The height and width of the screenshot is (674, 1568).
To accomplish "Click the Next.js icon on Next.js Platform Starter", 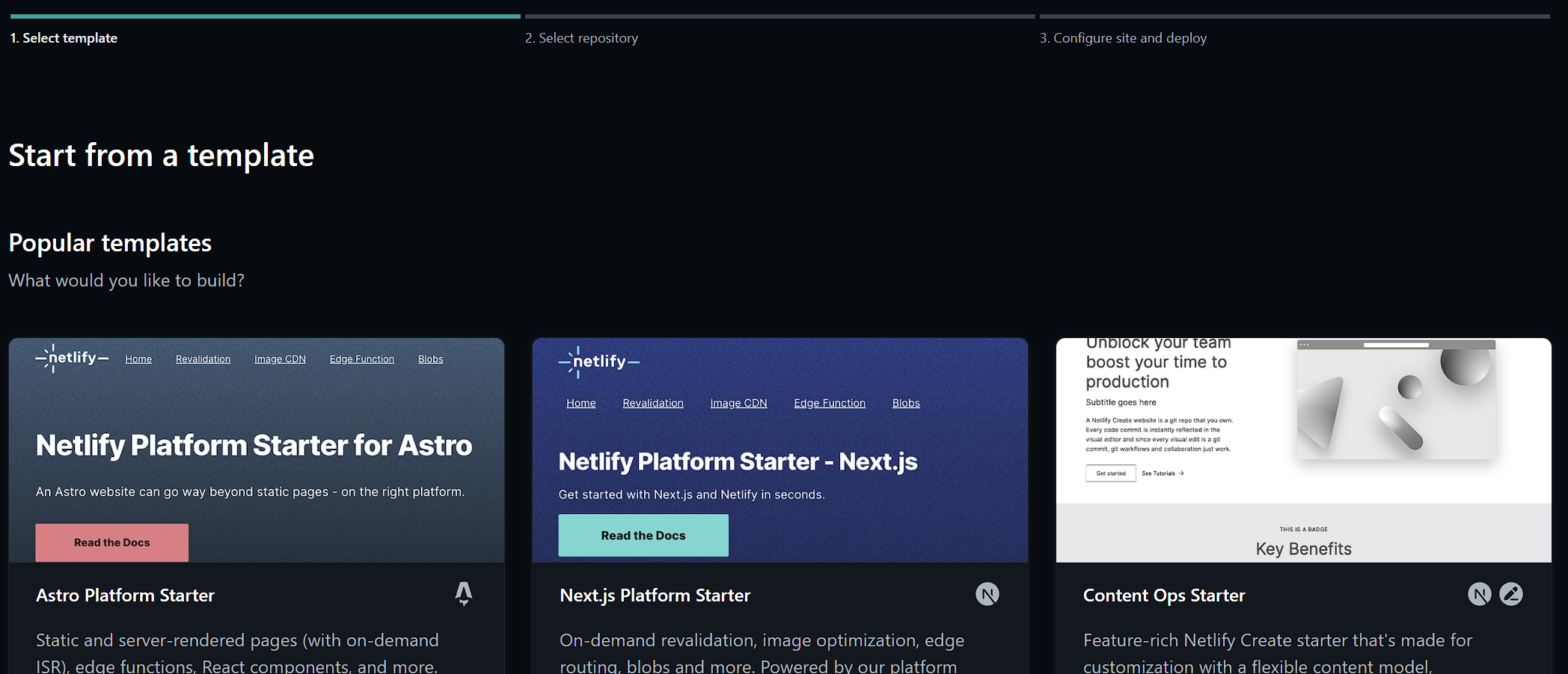I will click(987, 595).
